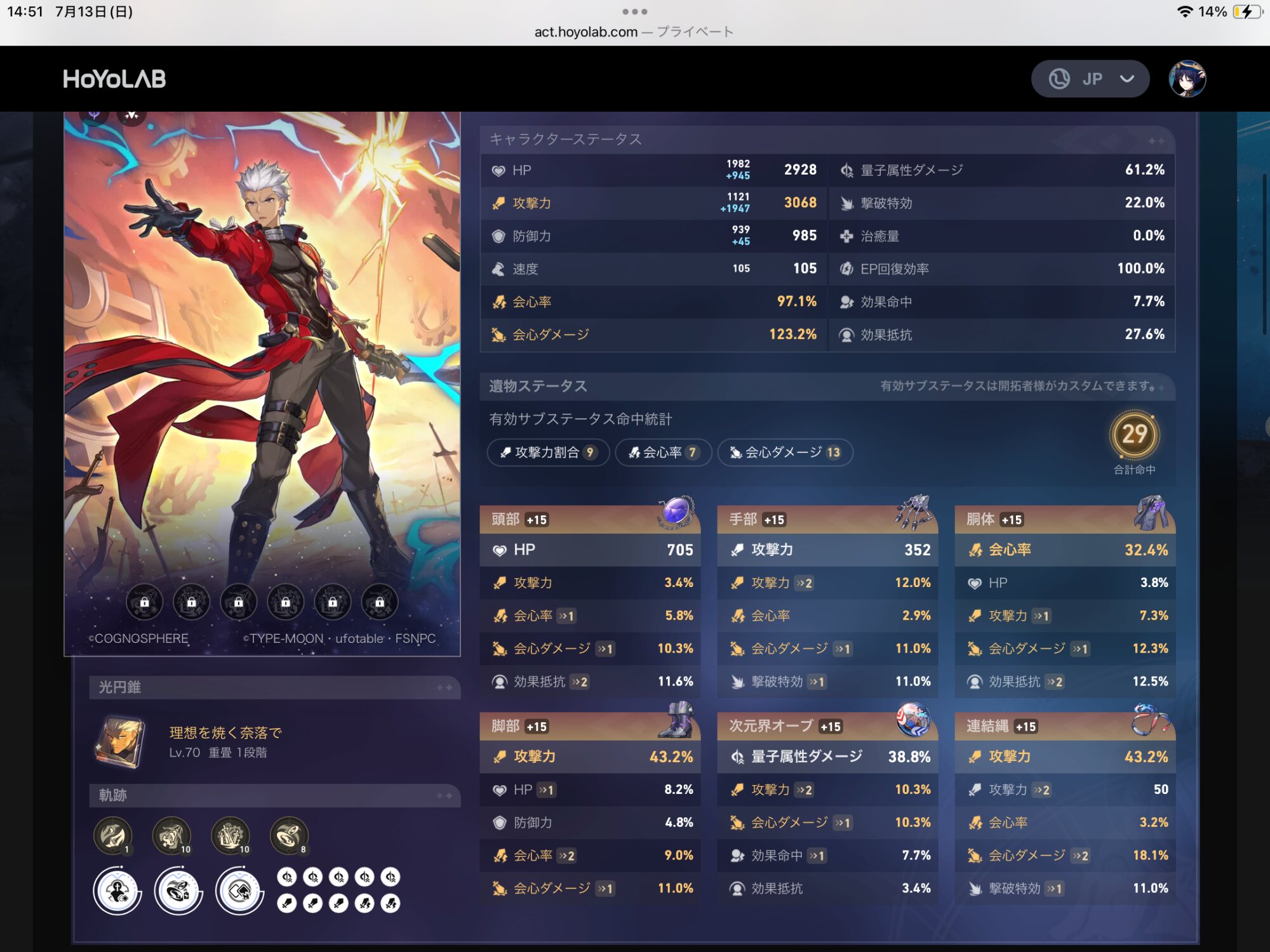1270x952 pixels.
Task: Click the キャラクターステータス header
Action: pos(827,140)
